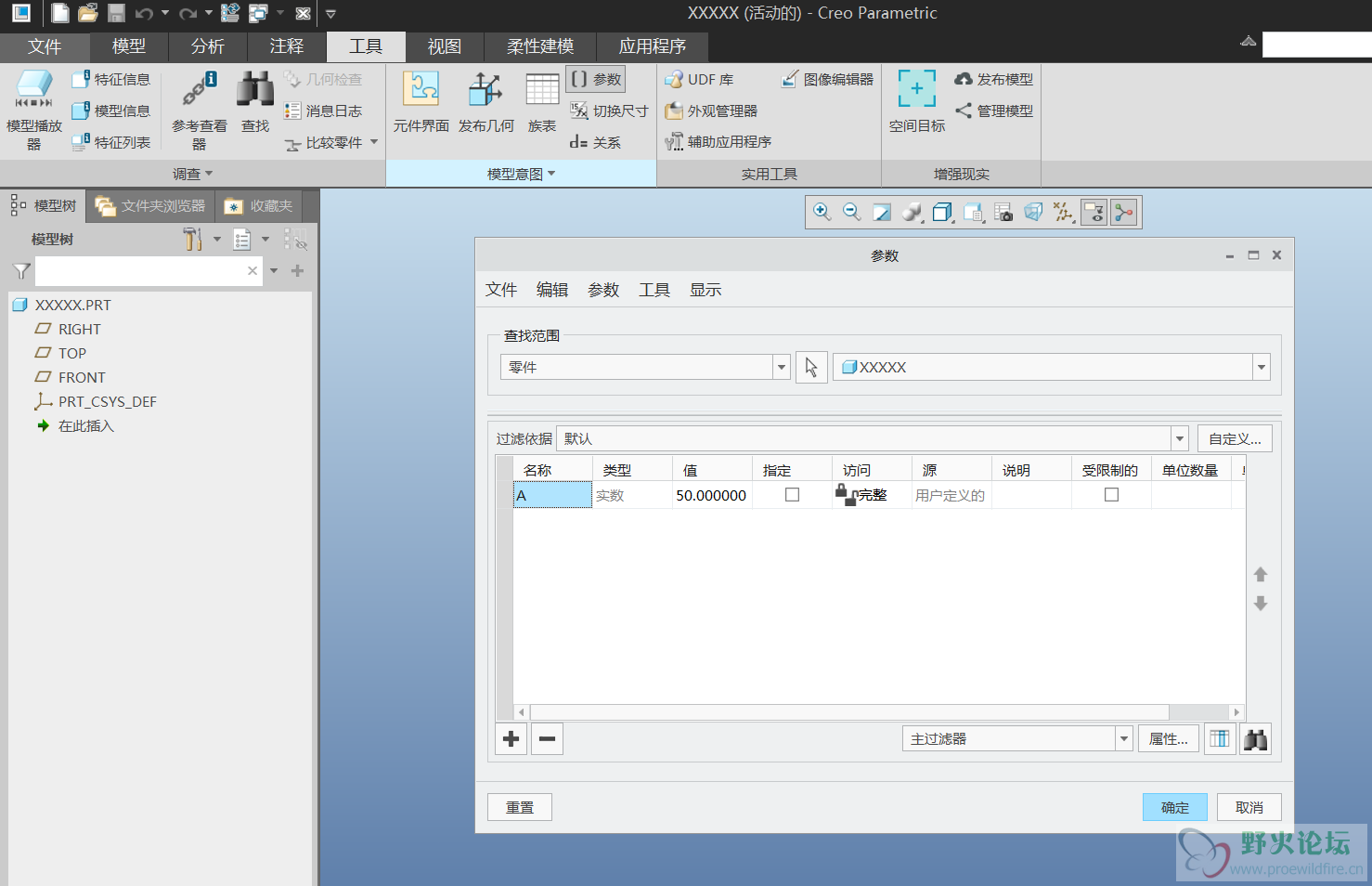Open model tree settings hammer icon
Screen dimensions: 1372x886
click(x=192, y=240)
